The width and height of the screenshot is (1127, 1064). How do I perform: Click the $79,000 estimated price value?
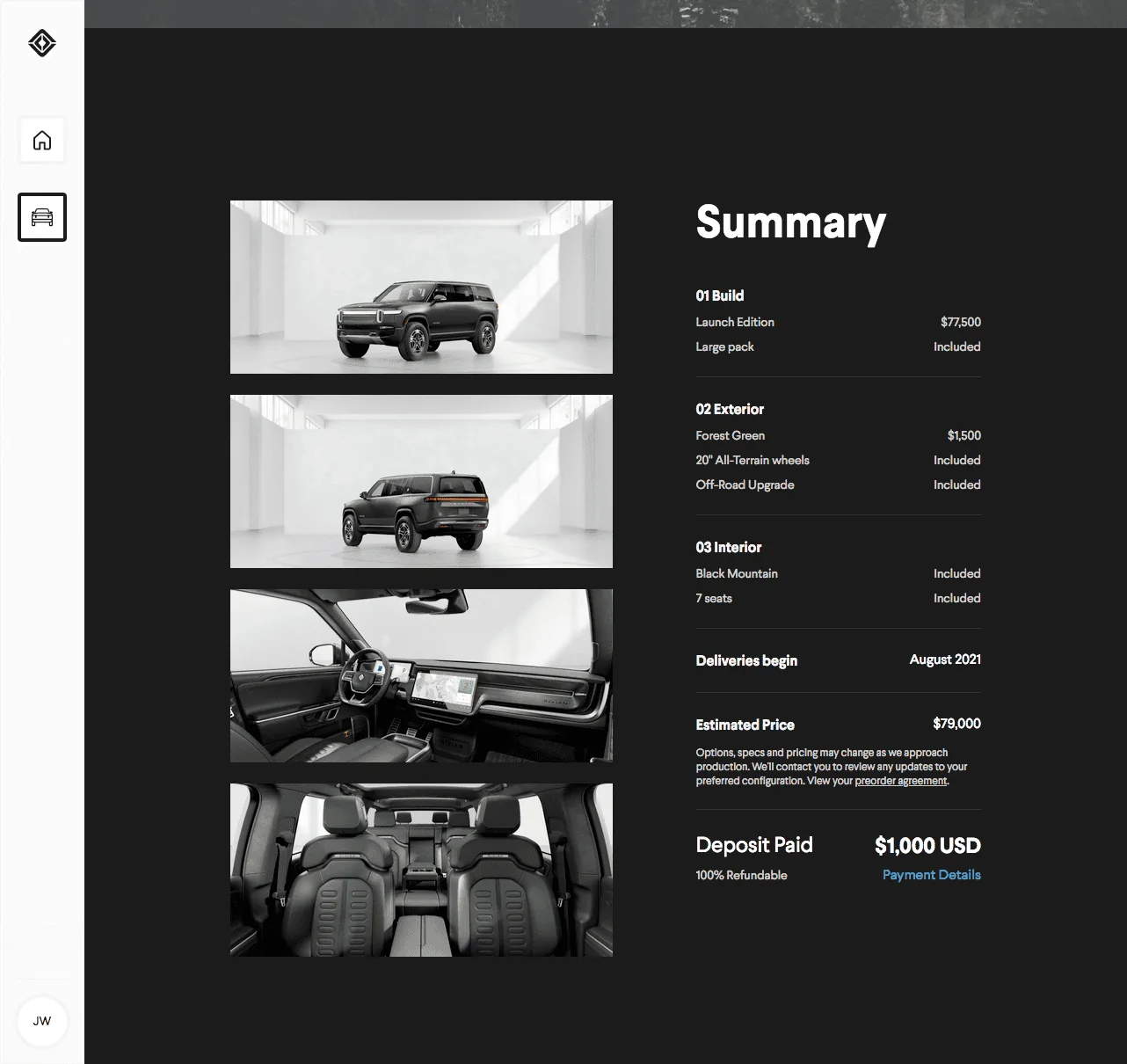[x=956, y=724]
